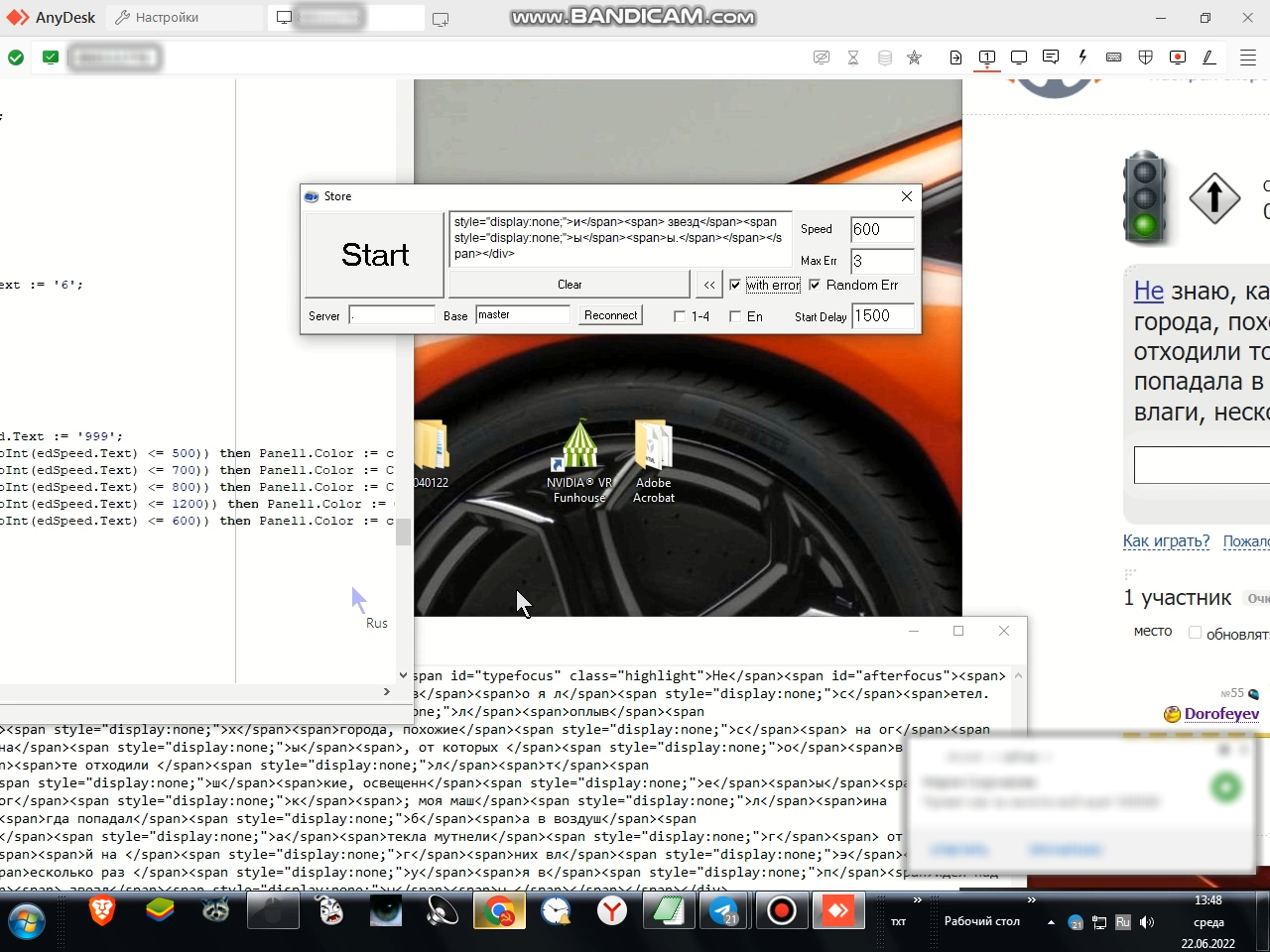Open the clock app from the taskbar

pyautogui.click(x=556, y=911)
